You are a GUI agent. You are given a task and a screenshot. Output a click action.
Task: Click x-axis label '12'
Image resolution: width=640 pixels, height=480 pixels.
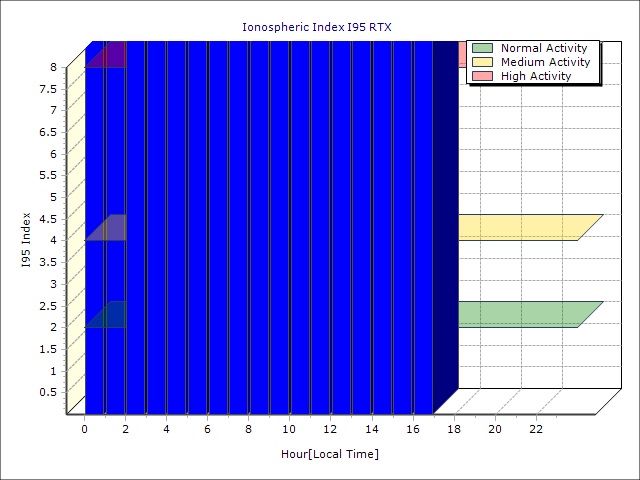click(331, 429)
